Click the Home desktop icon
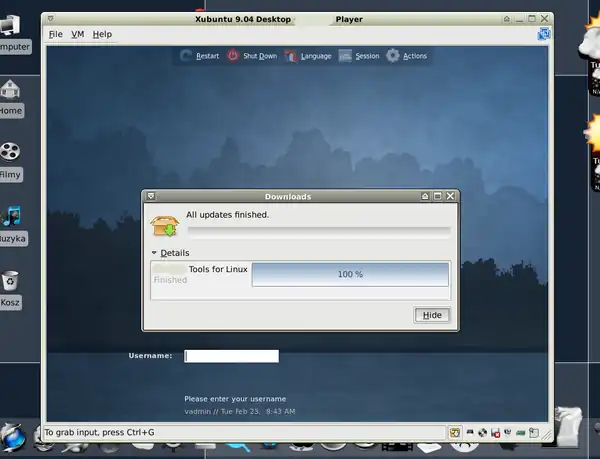 11,90
